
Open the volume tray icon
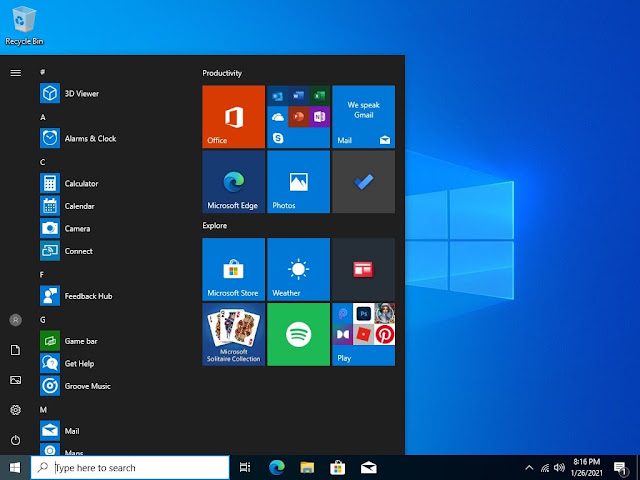pyautogui.click(x=560, y=468)
